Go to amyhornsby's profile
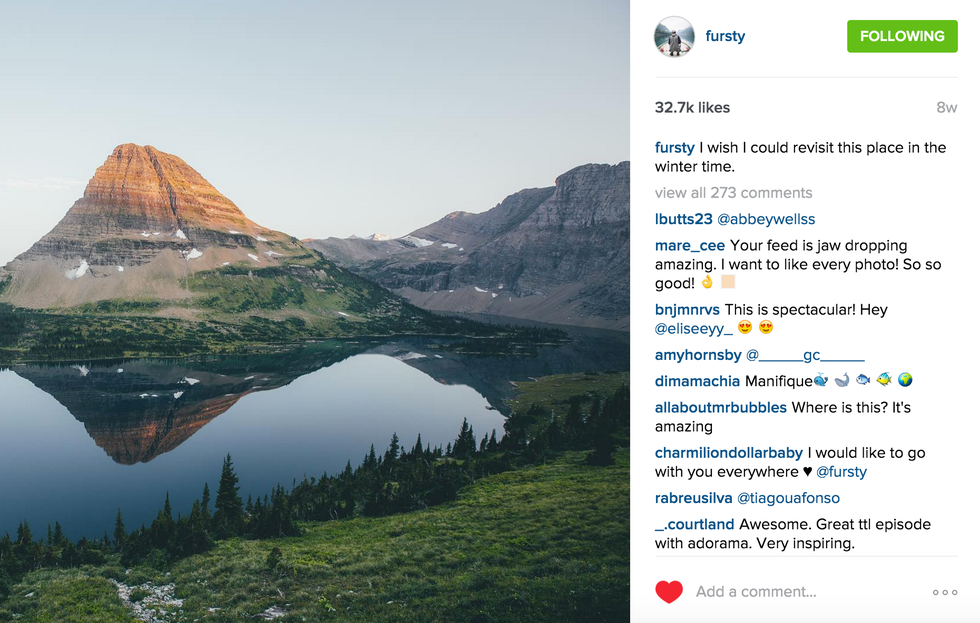The image size is (980, 623). click(698, 355)
